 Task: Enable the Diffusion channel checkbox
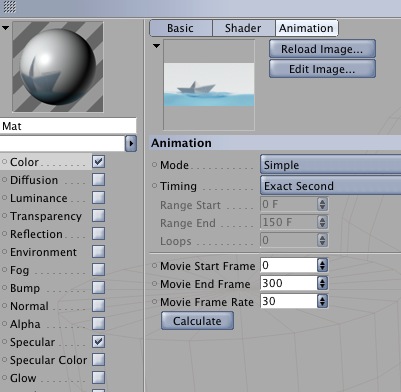99,180
